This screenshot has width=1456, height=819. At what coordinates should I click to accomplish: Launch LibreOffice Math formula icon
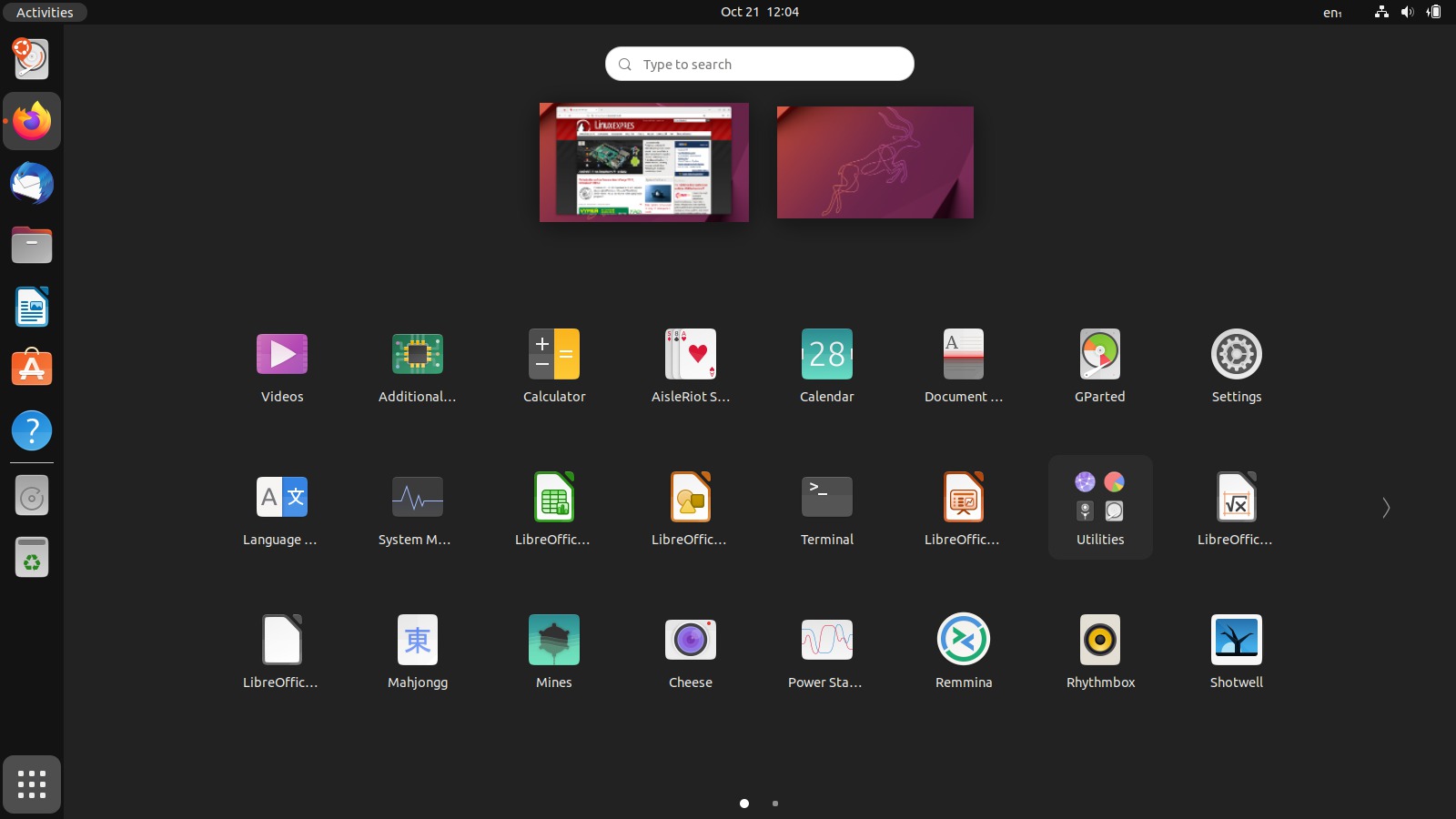(x=1237, y=509)
